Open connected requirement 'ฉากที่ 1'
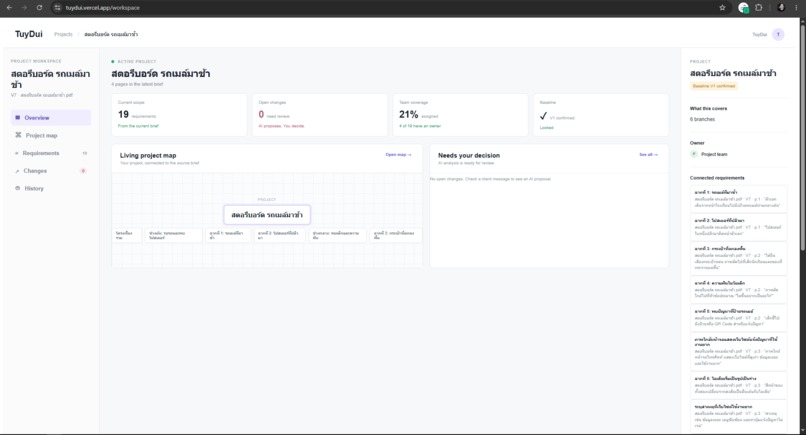 [738, 199]
